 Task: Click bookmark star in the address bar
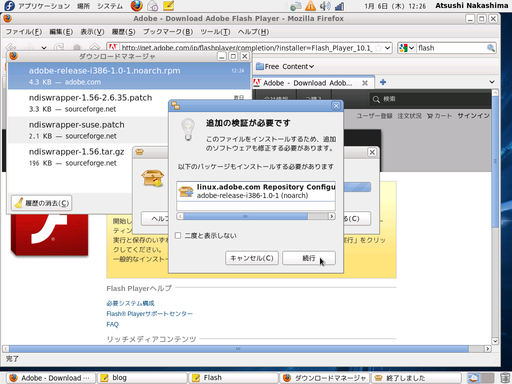(378, 48)
